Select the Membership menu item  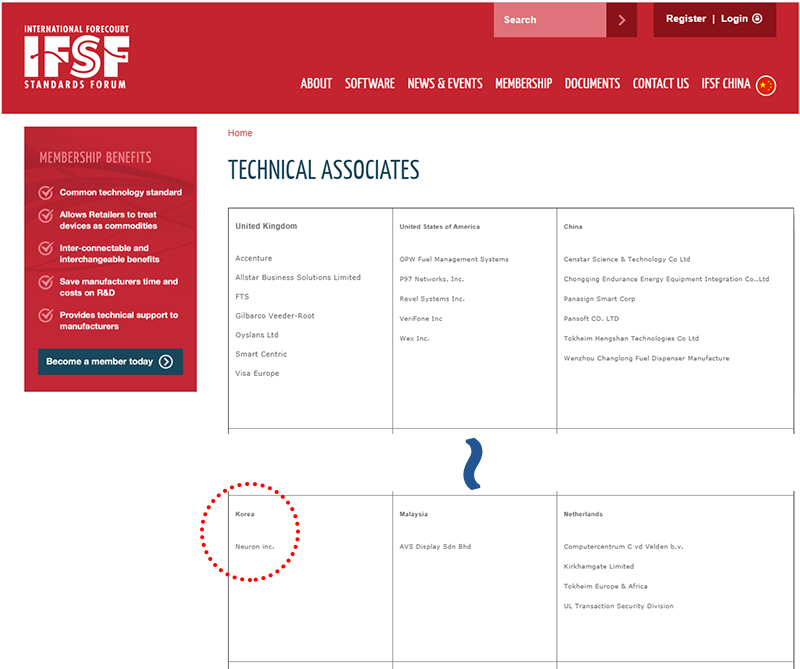523,84
